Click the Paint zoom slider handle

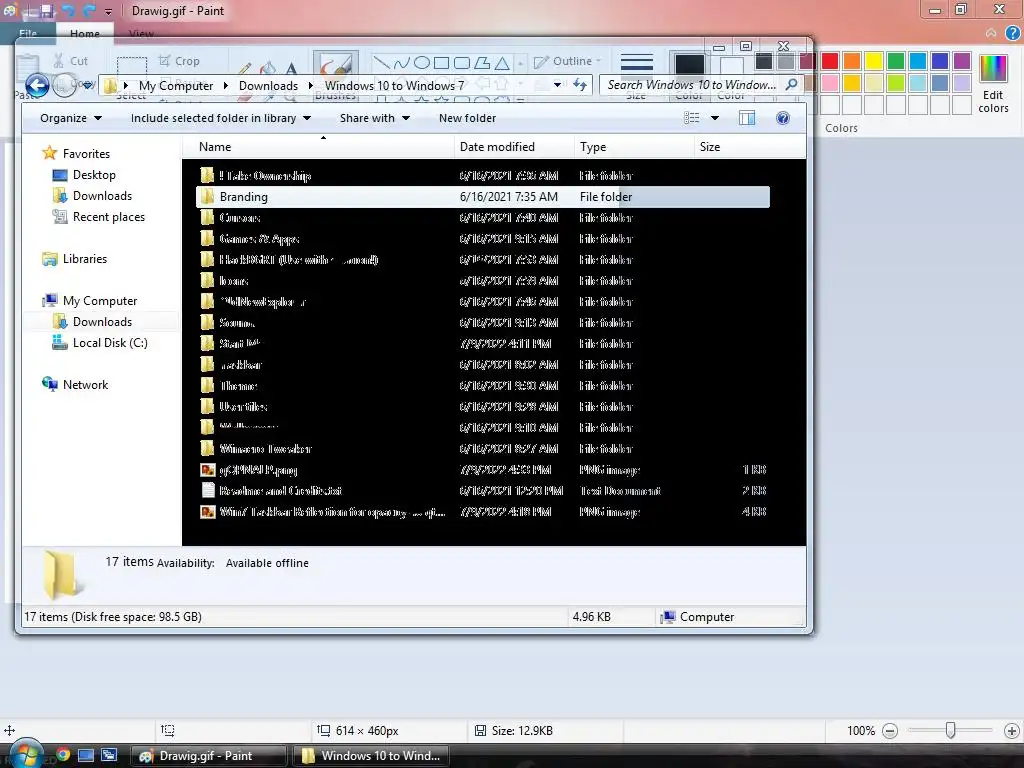point(950,730)
